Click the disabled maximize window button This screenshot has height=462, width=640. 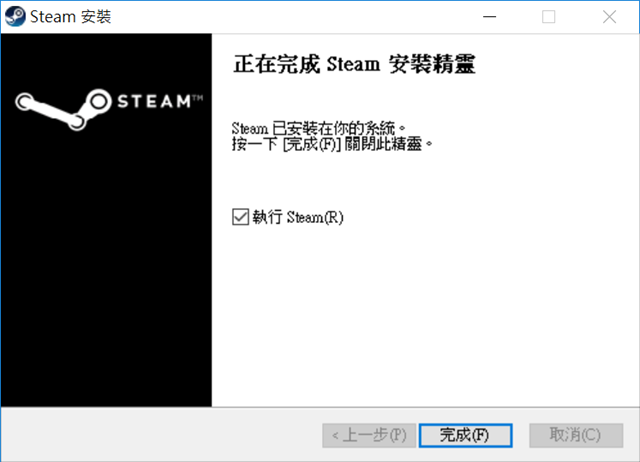548,17
